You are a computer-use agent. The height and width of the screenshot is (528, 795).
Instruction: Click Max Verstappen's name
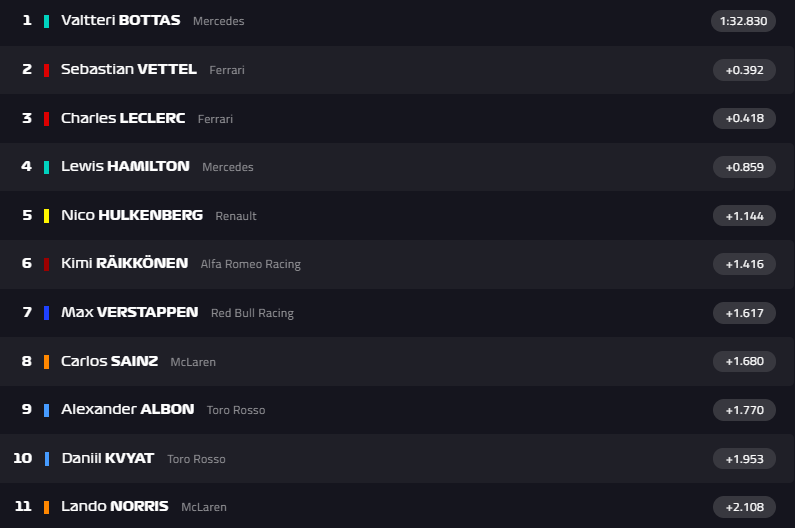pyautogui.click(x=129, y=312)
